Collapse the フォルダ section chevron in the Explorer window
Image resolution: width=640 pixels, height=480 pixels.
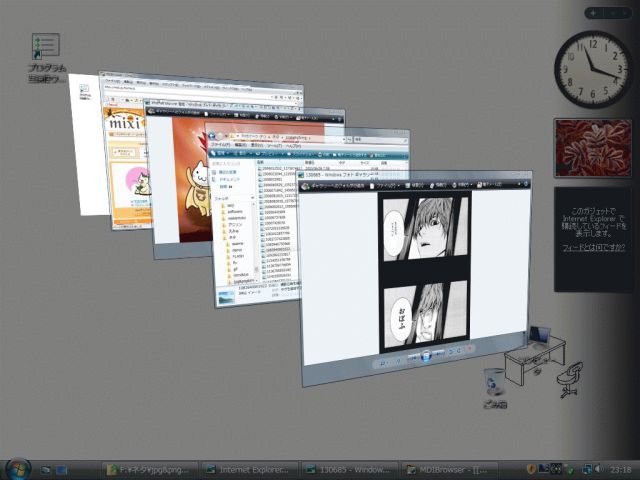click(252, 198)
